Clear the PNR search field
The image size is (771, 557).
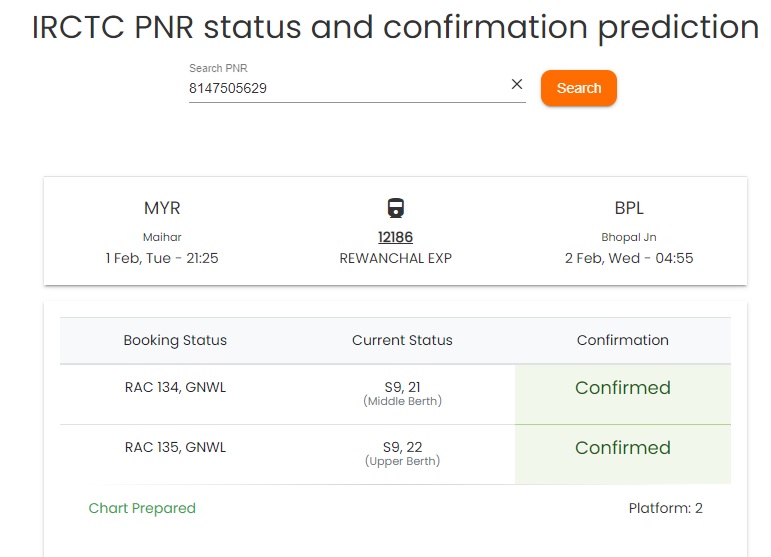click(517, 85)
